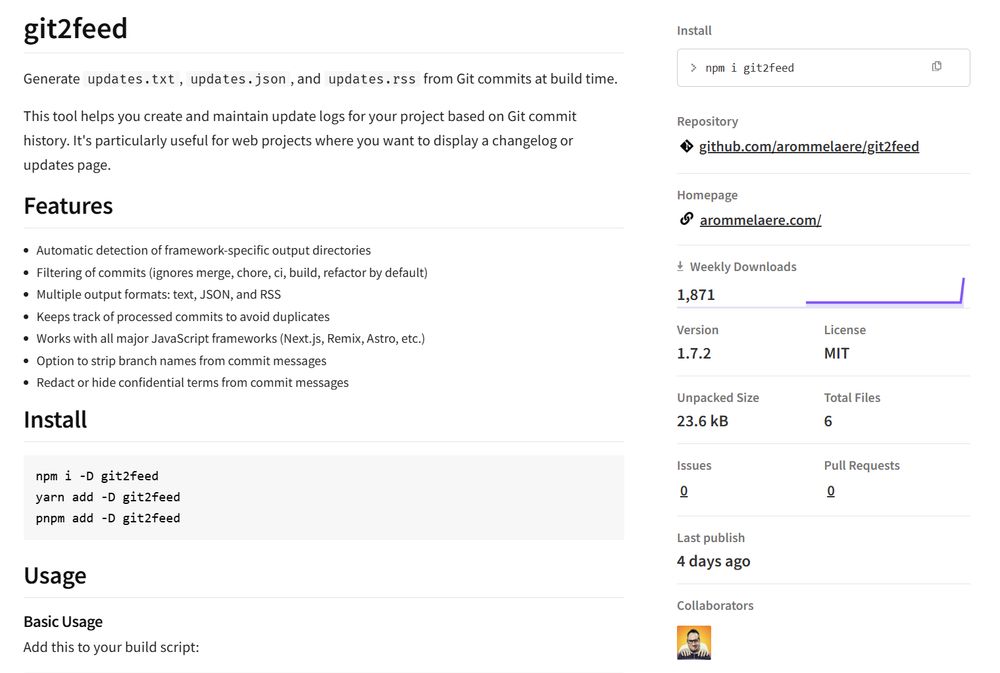1000x673 pixels.
Task: Jump to the Features heading
Action: click(x=68, y=206)
